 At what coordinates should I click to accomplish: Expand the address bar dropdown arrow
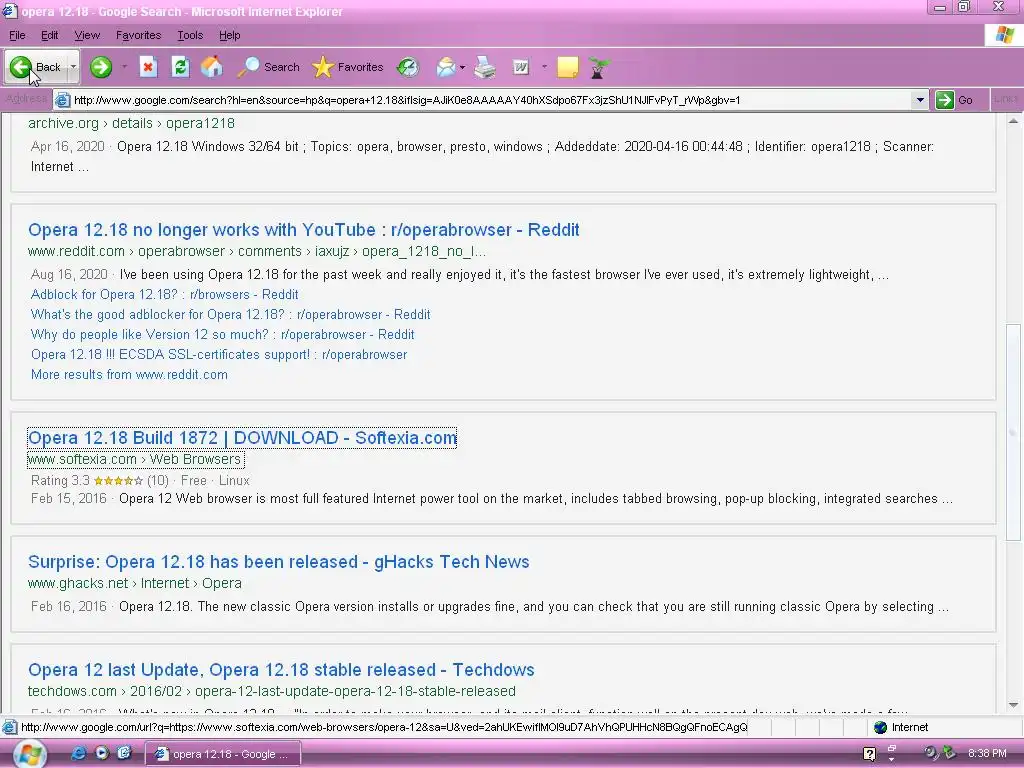coord(920,100)
